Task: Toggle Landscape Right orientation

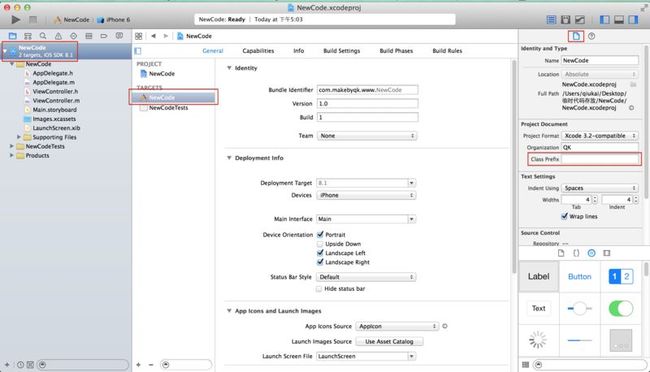Action: coord(320,262)
